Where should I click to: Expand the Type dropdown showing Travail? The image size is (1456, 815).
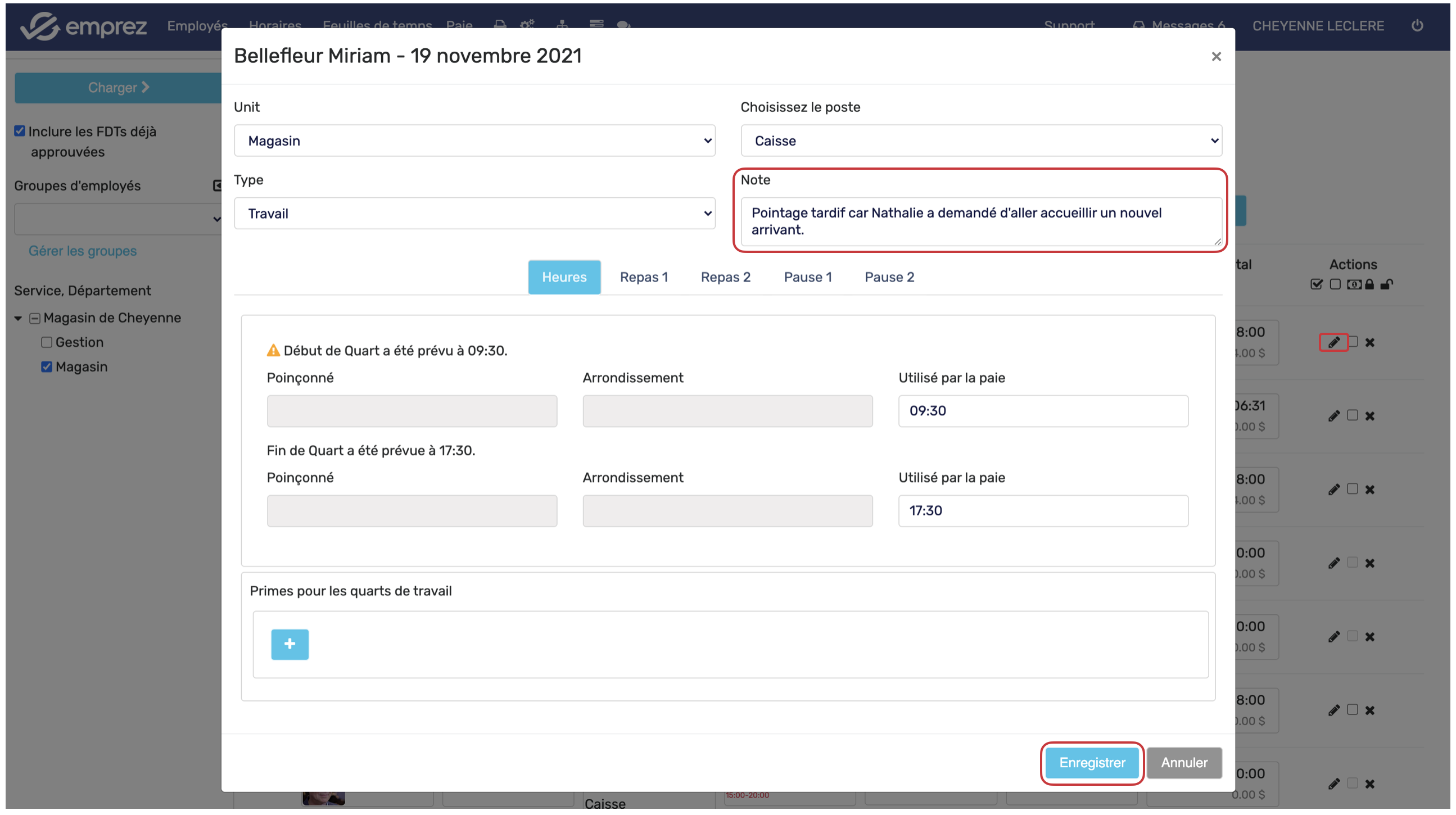[x=474, y=214]
